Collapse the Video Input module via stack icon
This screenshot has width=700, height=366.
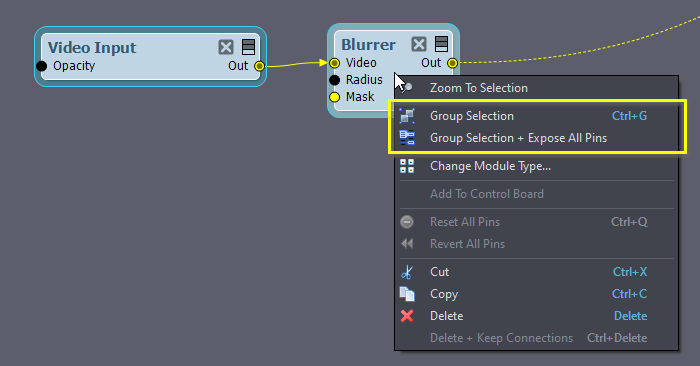(248, 47)
